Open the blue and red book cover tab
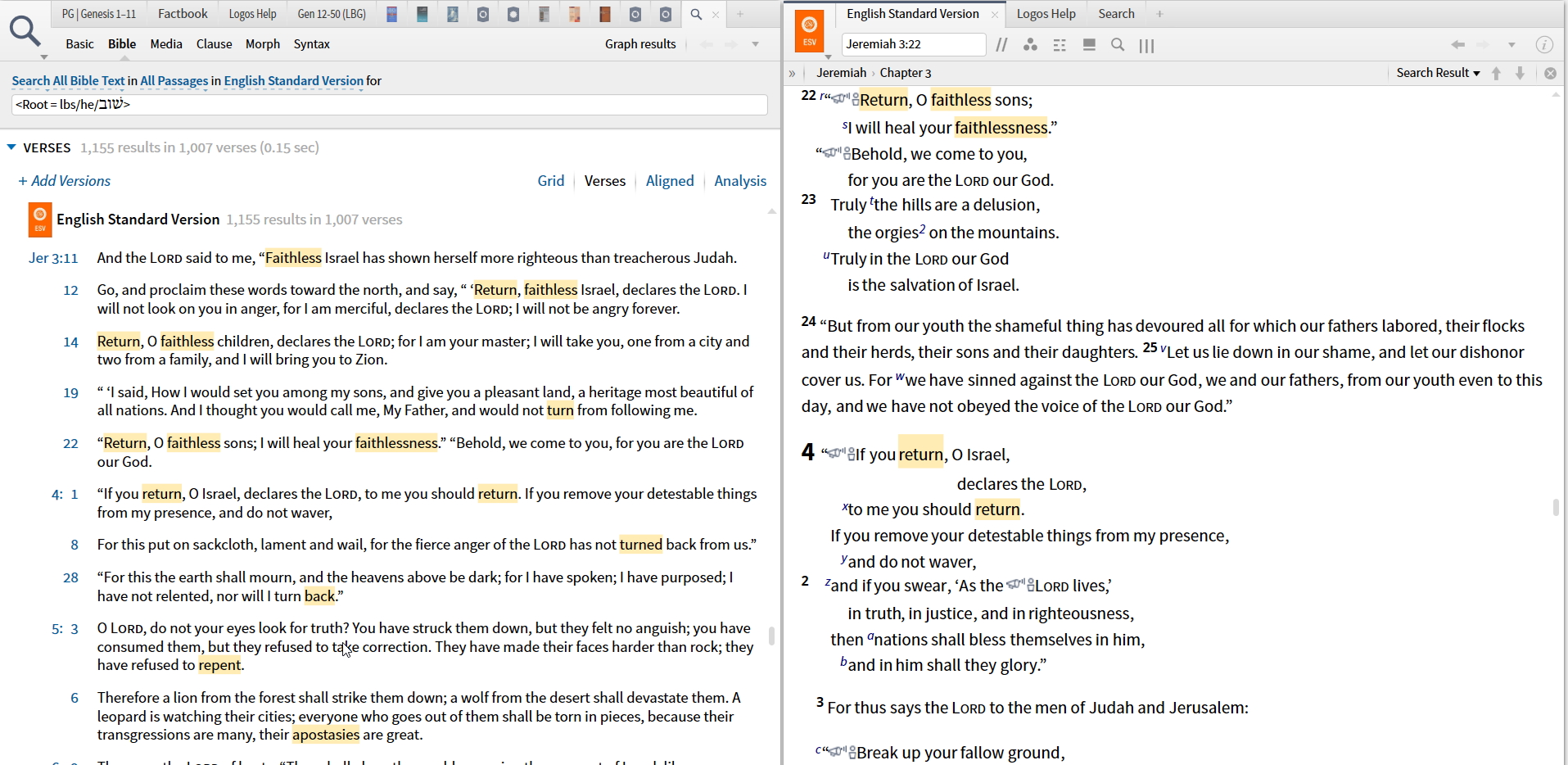 tap(392, 14)
